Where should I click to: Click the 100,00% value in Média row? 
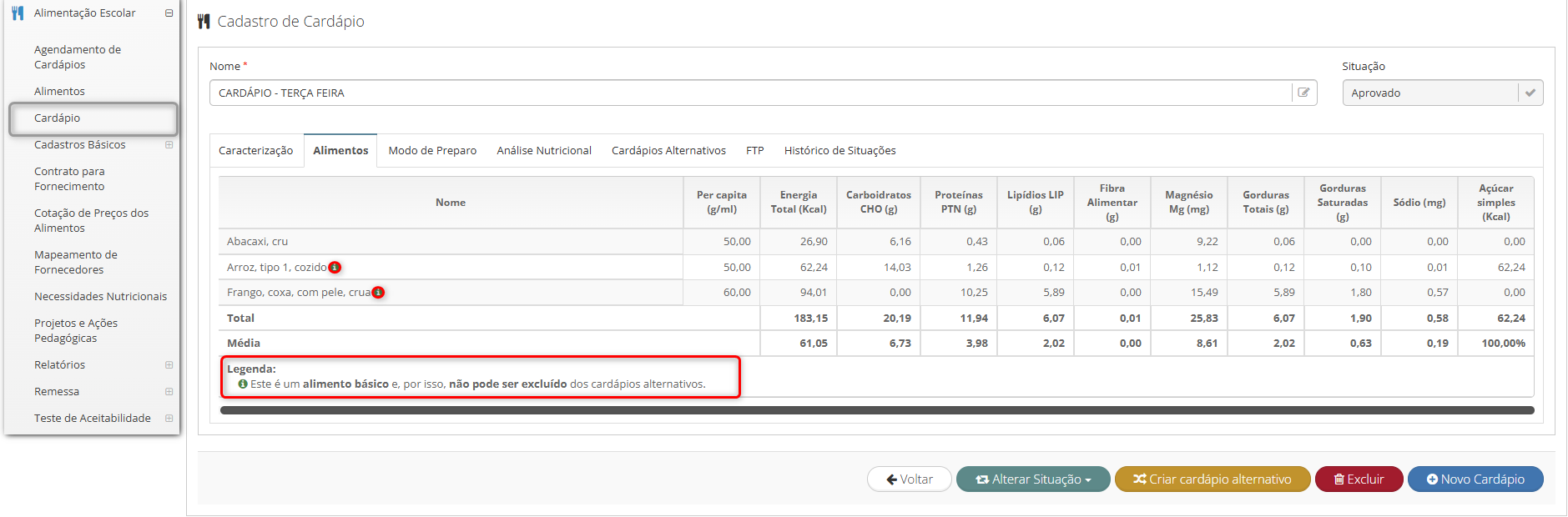pyautogui.click(x=1503, y=344)
